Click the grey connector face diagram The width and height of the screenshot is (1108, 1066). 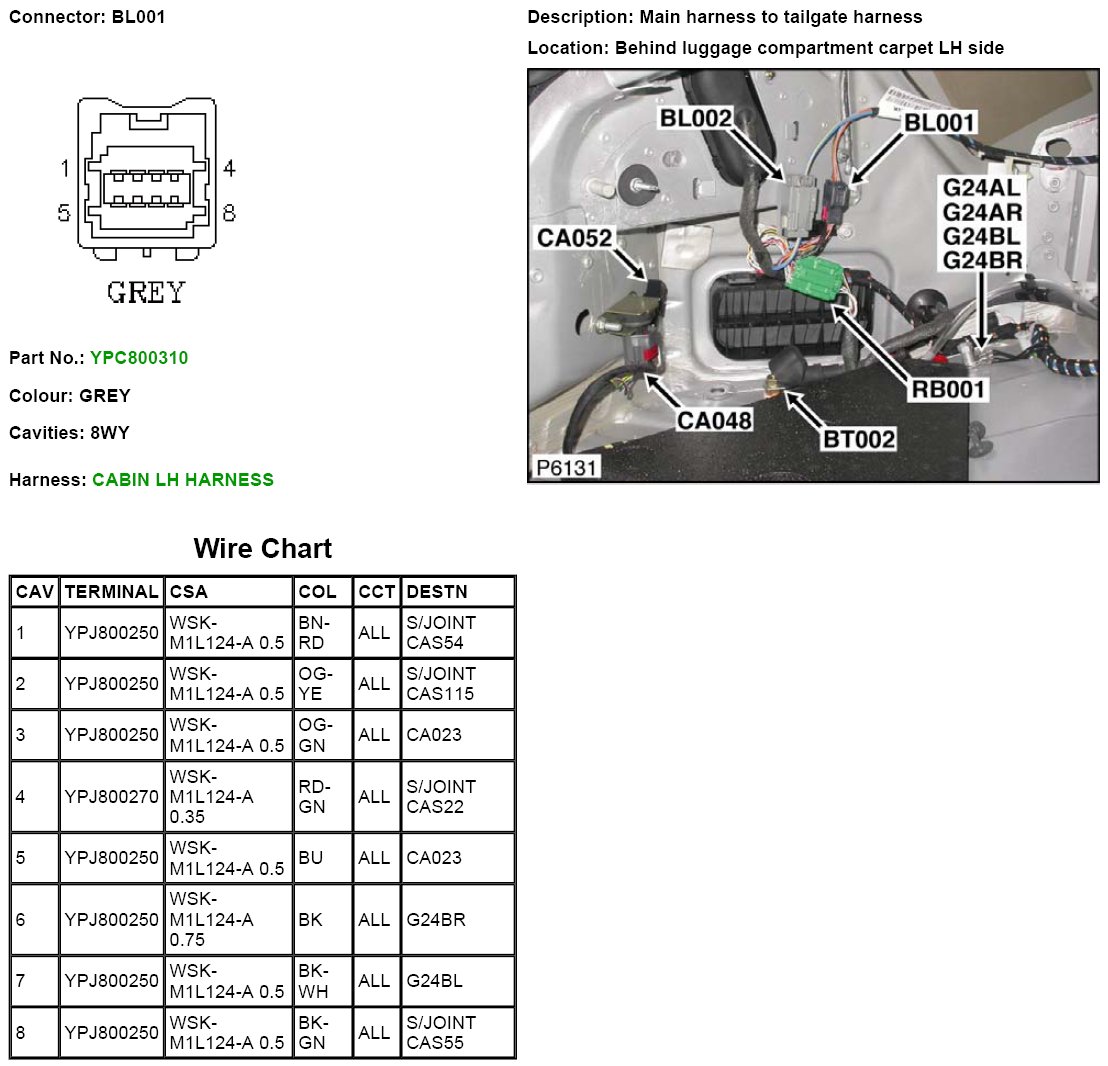[x=146, y=179]
